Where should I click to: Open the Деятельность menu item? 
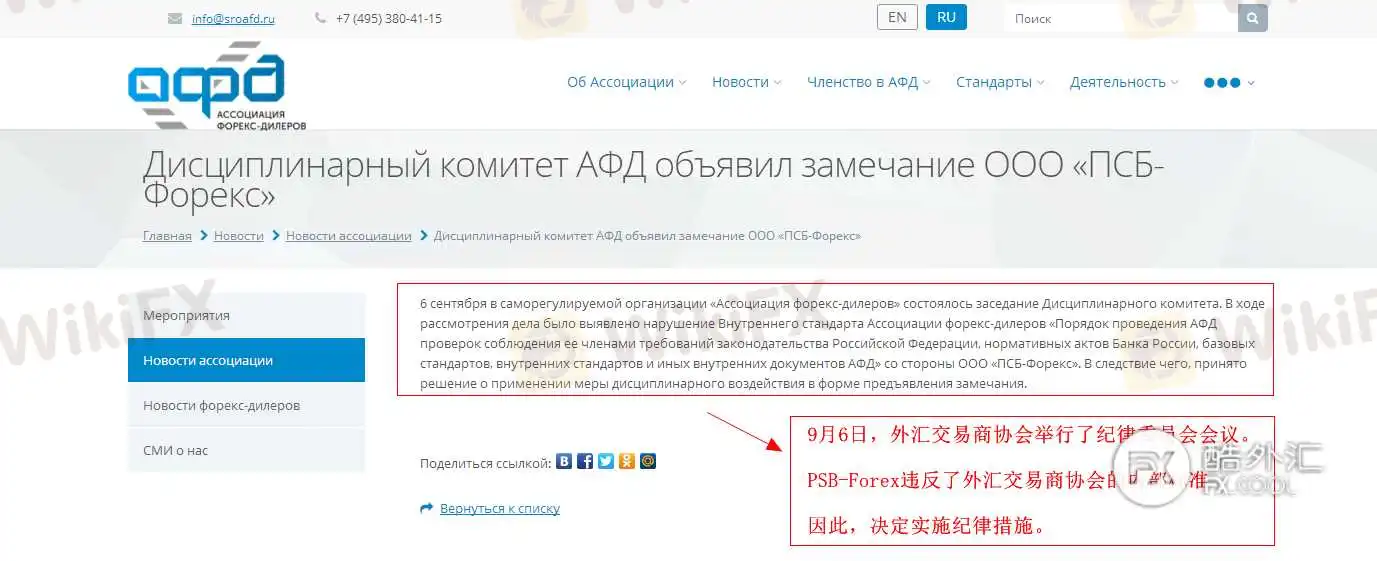pyautogui.click(x=1124, y=82)
